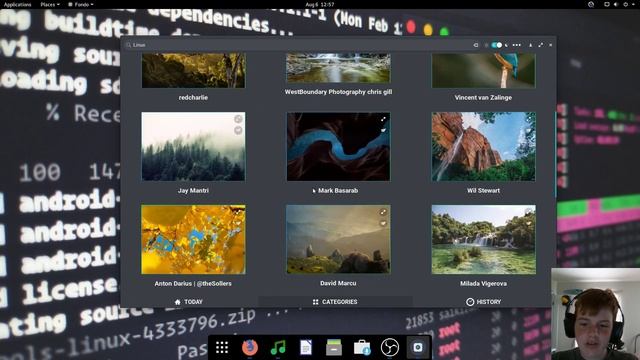Screen dimensions: 640x360
Task: Toggle the light/dark theme switch
Action: pos(496,45)
